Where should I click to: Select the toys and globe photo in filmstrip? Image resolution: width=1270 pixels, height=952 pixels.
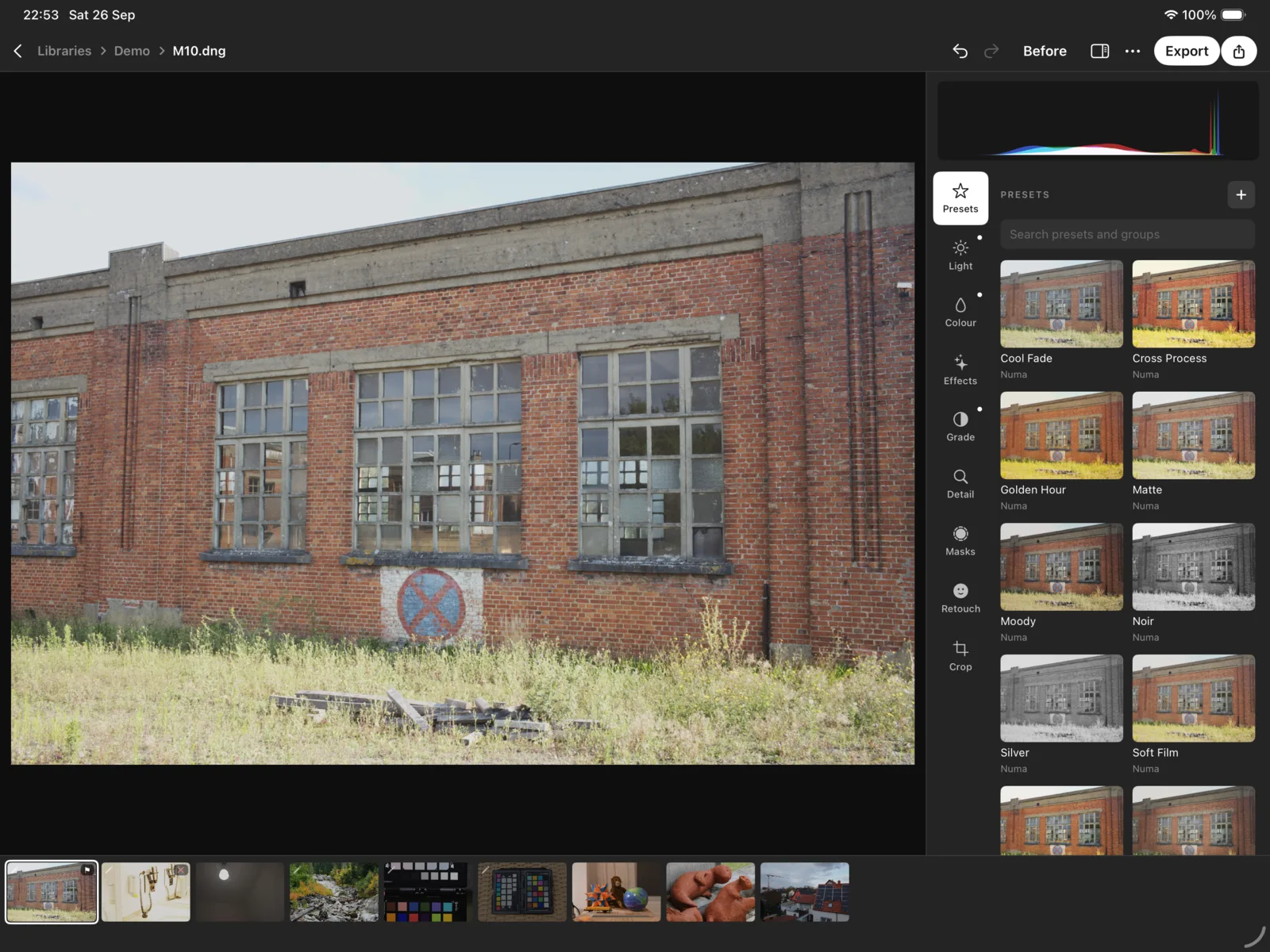[x=617, y=892]
